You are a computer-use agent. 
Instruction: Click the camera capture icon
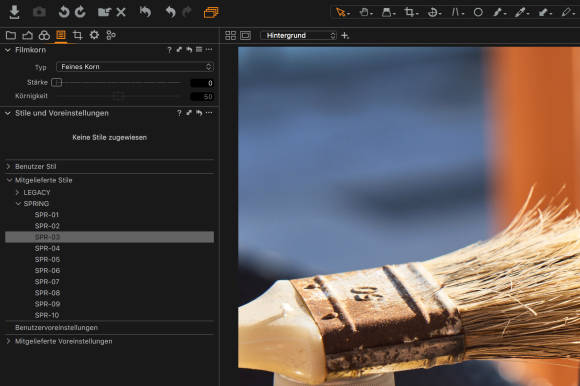coord(39,12)
